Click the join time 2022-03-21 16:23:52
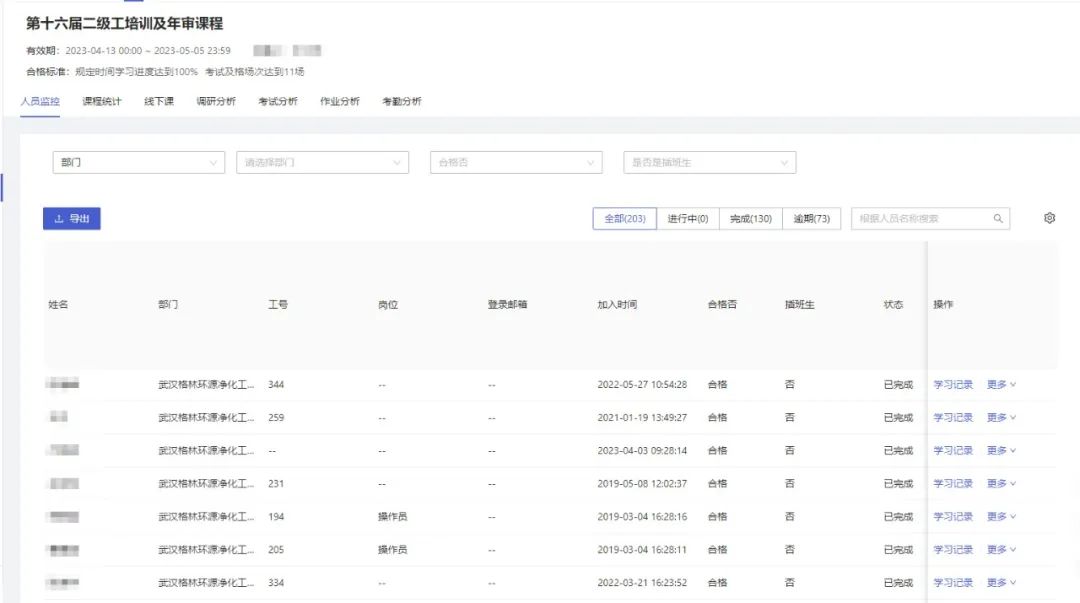This screenshot has width=1080, height=603. pos(642,583)
